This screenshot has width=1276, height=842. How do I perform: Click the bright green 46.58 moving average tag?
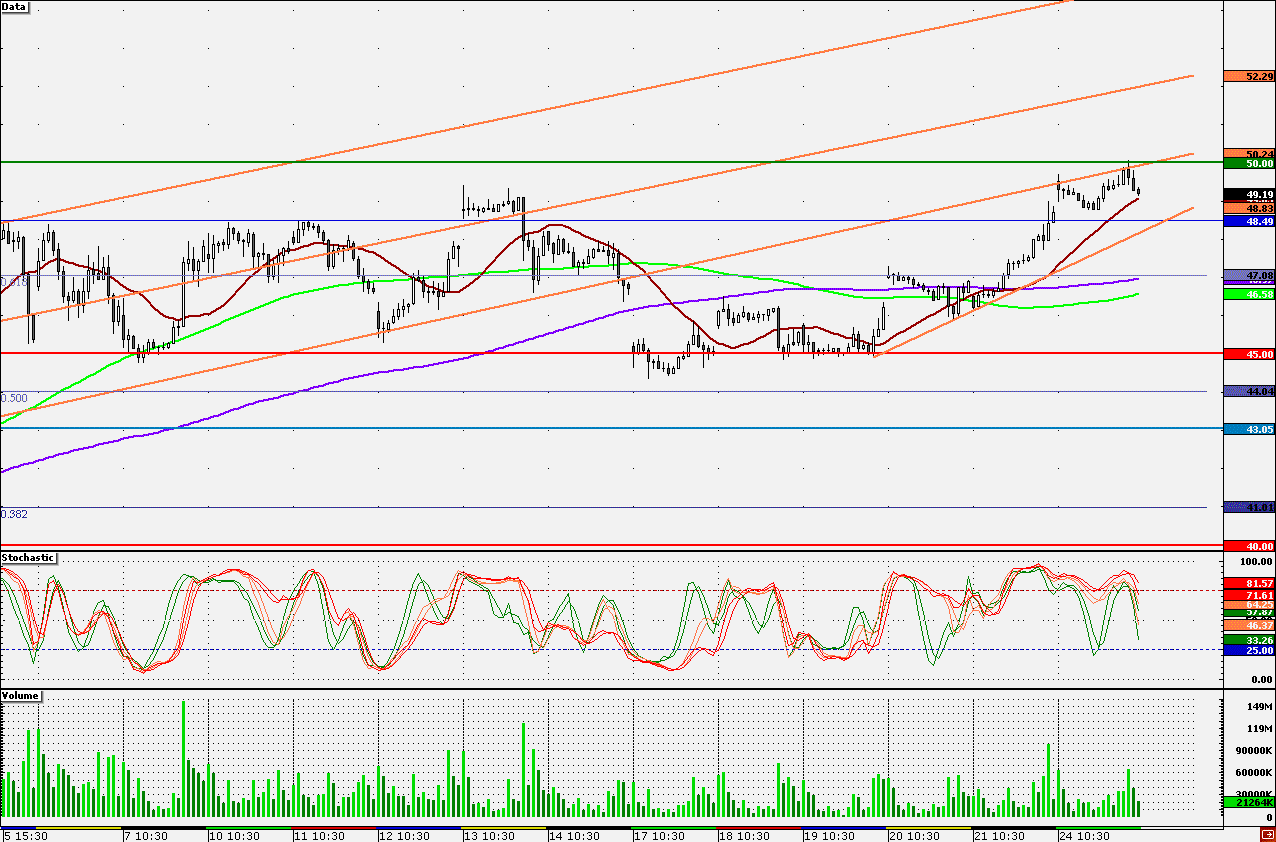[x=1249, y=295]
